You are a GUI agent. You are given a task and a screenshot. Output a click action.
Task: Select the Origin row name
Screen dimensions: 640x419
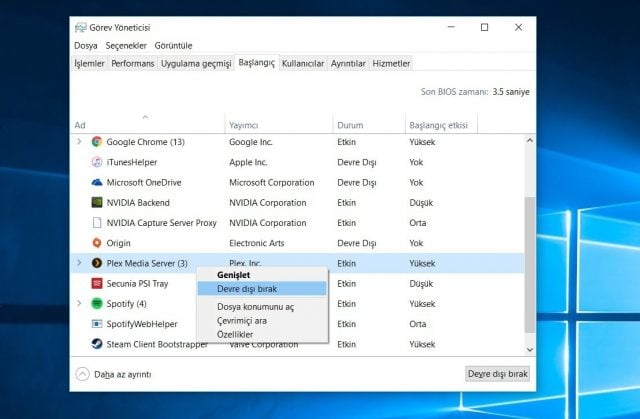[118, 243]
